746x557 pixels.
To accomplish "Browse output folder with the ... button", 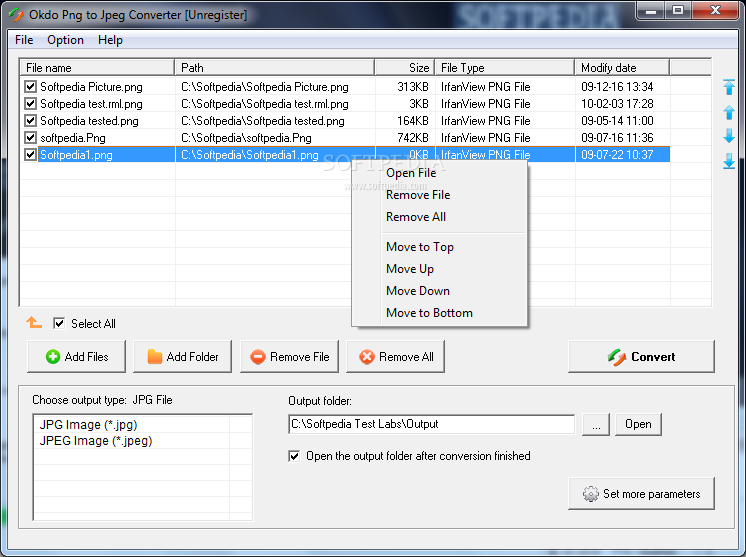I will click(596, 424).
